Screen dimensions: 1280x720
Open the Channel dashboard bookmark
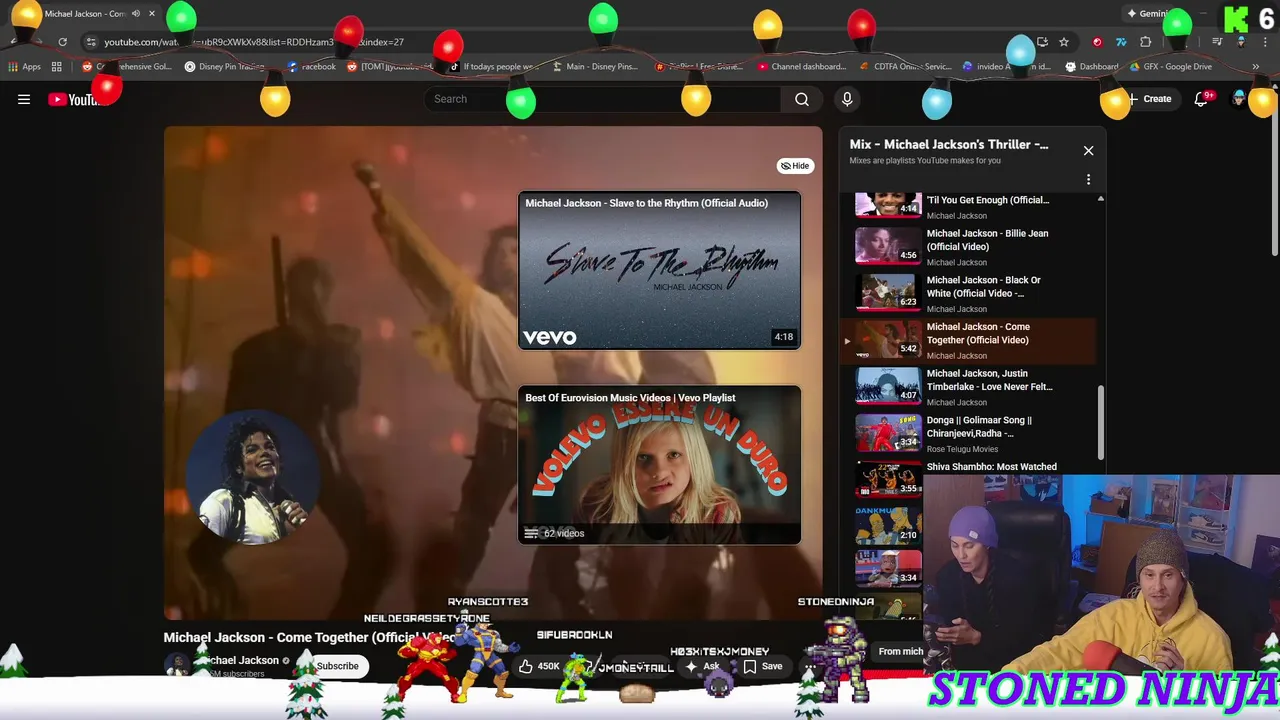(x=801, y=67)
